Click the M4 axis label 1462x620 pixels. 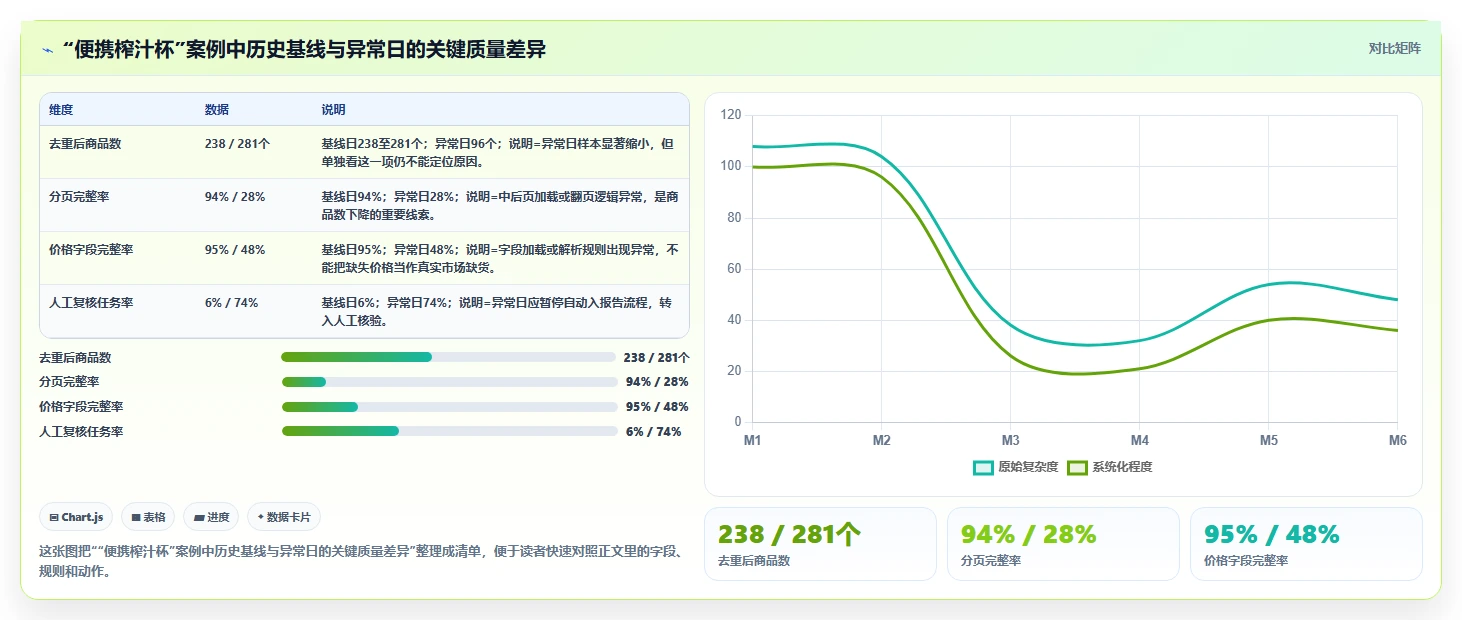point(1140,440)
